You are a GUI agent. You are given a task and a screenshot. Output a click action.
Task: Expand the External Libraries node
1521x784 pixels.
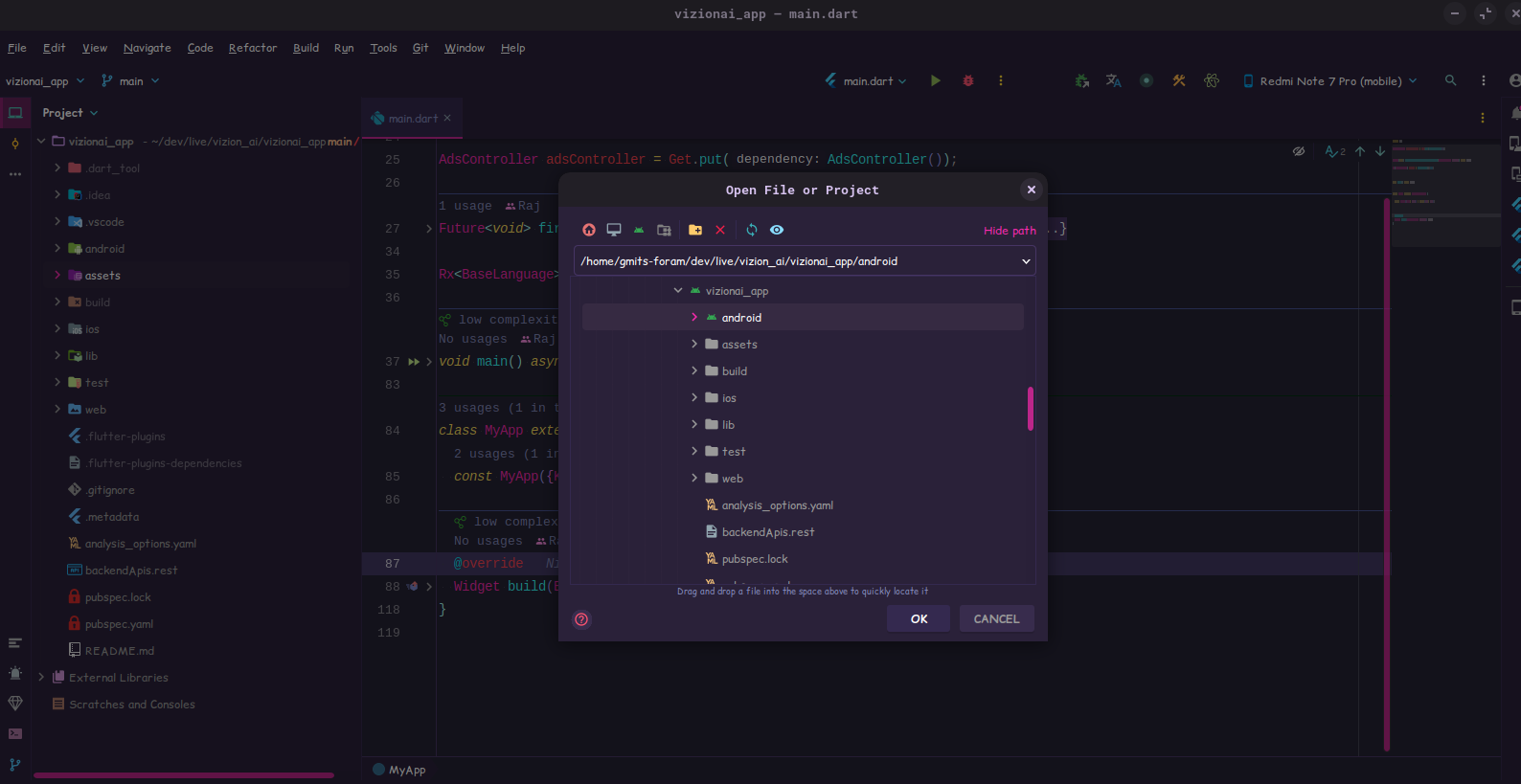tap(41, 677)
